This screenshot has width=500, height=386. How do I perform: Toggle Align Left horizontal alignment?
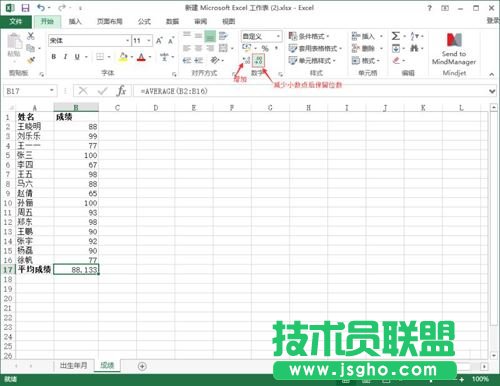[187, 48]
